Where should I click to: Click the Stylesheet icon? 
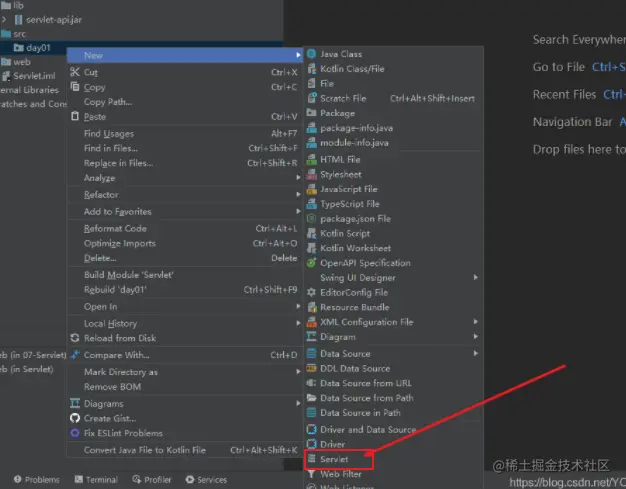pos(311,174)
